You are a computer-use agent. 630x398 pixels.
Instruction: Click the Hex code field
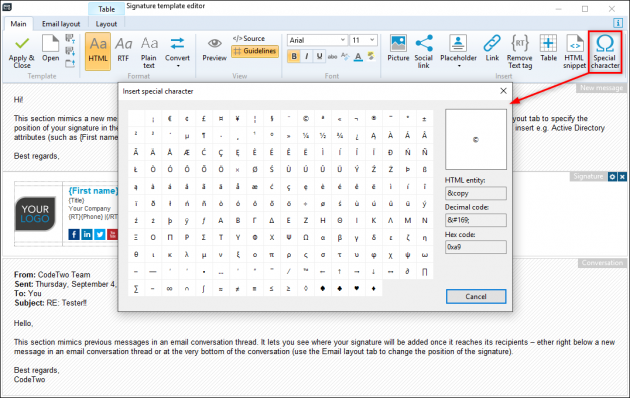point(476,247)
